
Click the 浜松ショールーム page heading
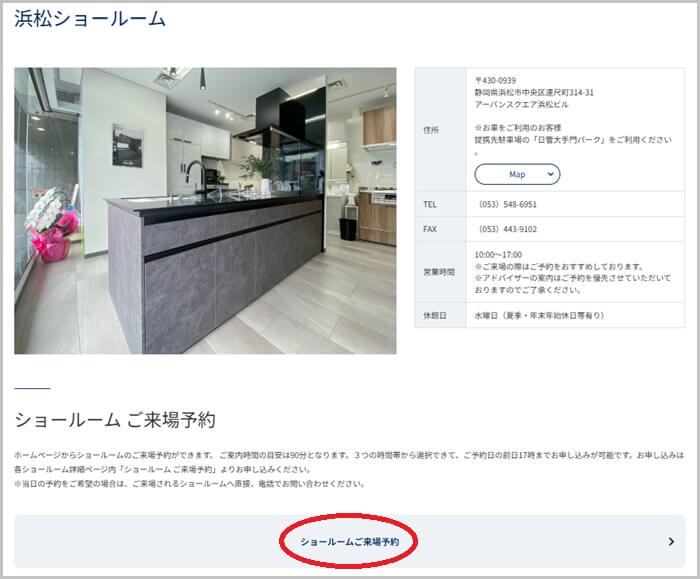[90, 19]
